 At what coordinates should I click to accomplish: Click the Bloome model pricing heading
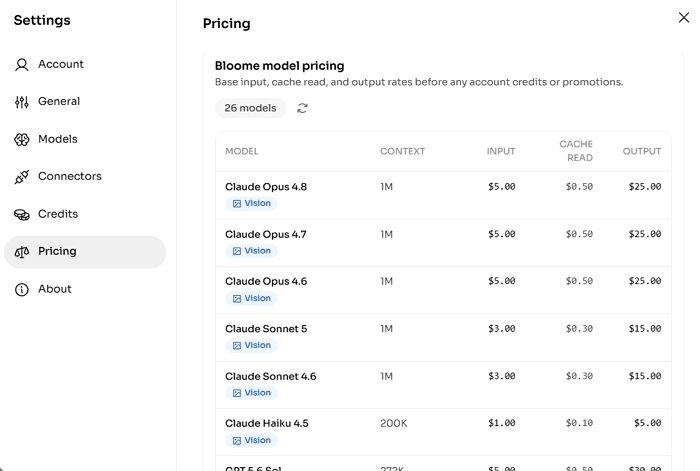[x=279, y=66]
